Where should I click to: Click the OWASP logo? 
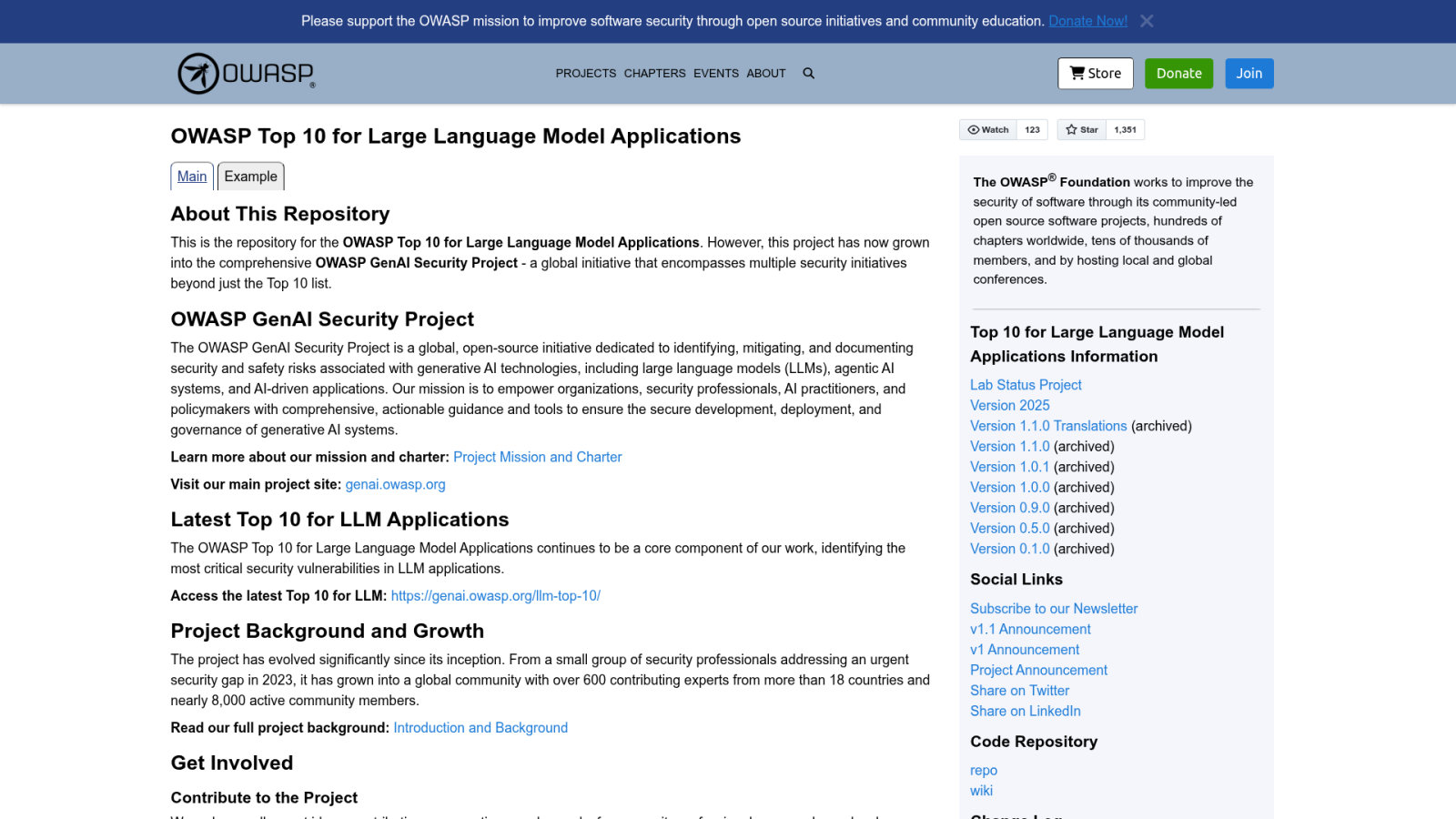(247, 74)
